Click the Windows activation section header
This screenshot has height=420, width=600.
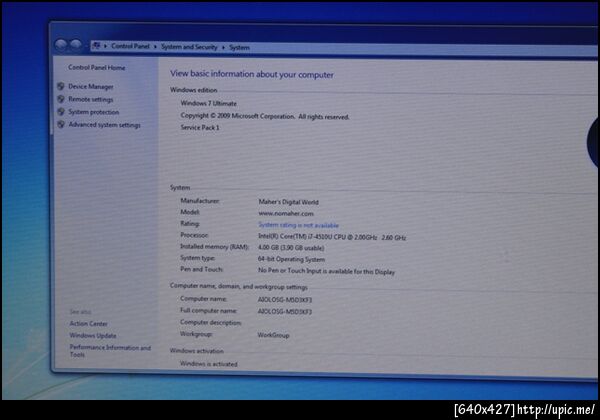197,351
